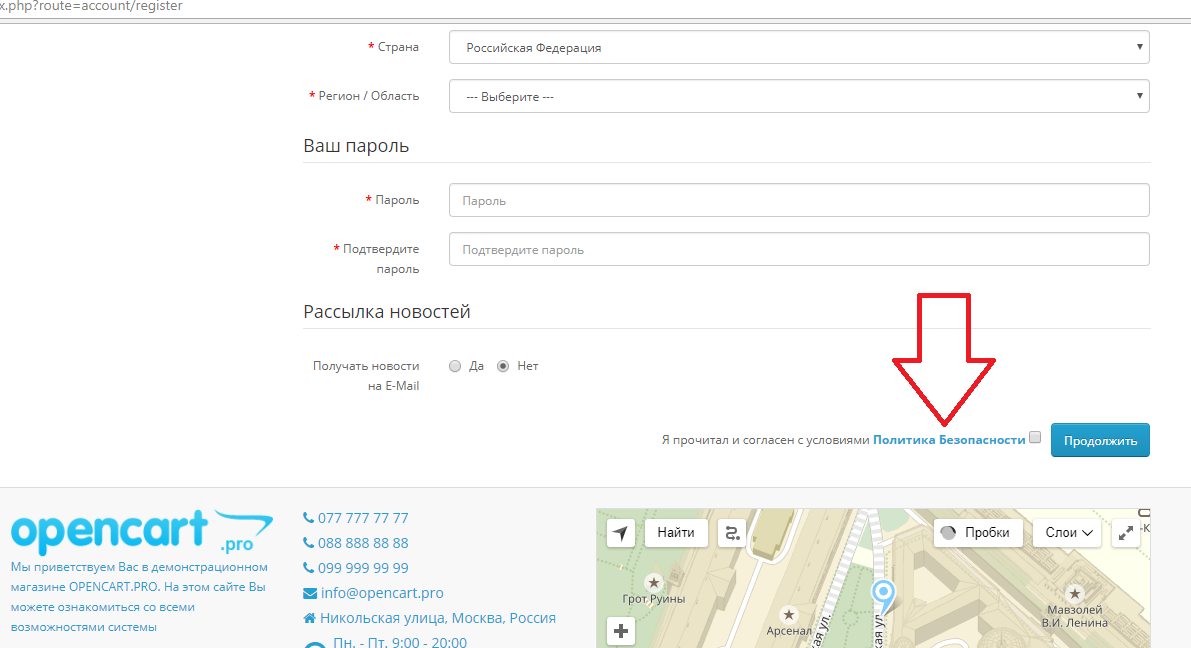Click the Ваш пароль section heading
The height and width of the screenshot is (648, 1191).
point(356,146)
